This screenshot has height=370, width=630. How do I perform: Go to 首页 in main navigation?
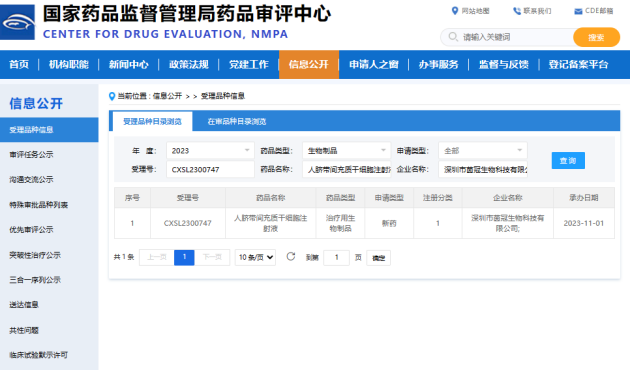click(x=19, y=64)
